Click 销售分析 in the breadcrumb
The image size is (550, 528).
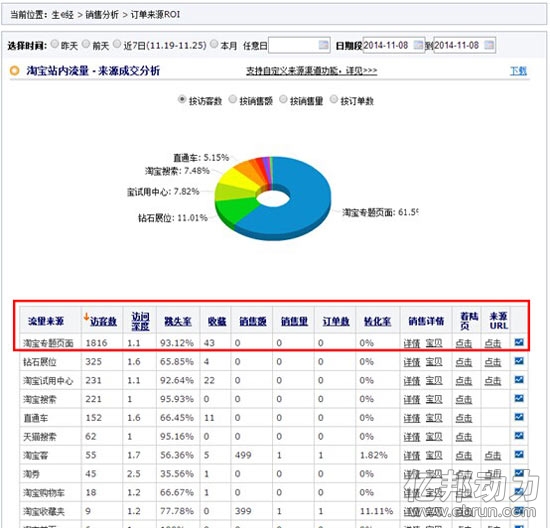click(102, 15)
